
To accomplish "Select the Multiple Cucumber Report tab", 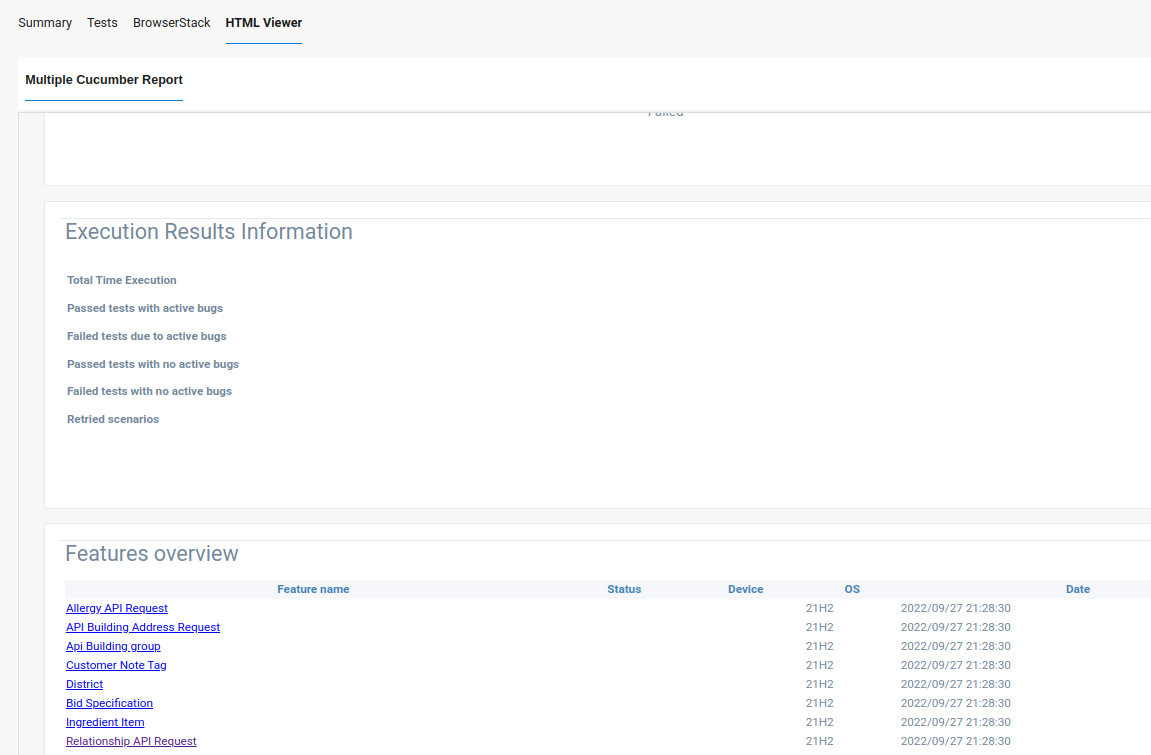I will coord(103,80).
